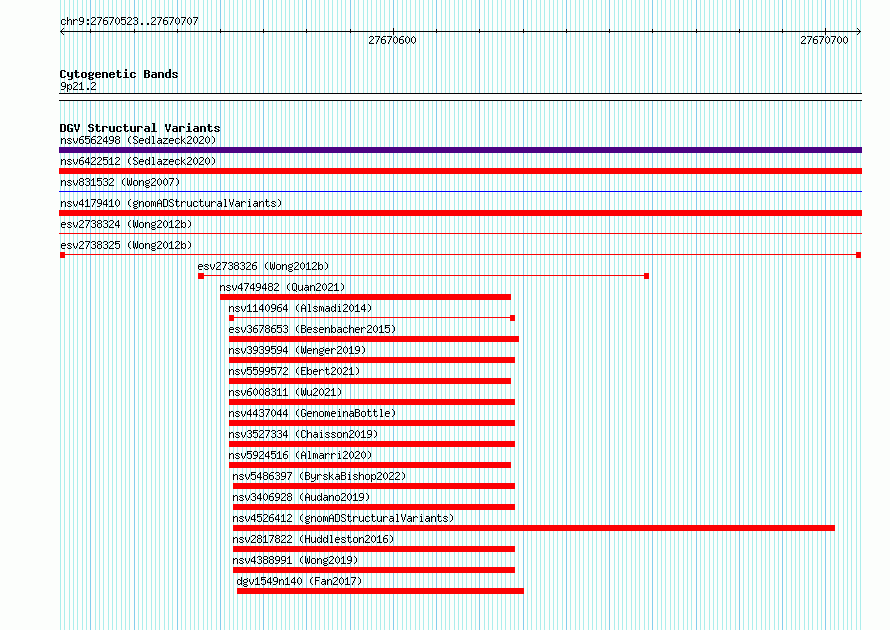Open nsv1140964 (Alsmadi2014) variant label
The image size is (890, 630).
[x=300, y=308]
